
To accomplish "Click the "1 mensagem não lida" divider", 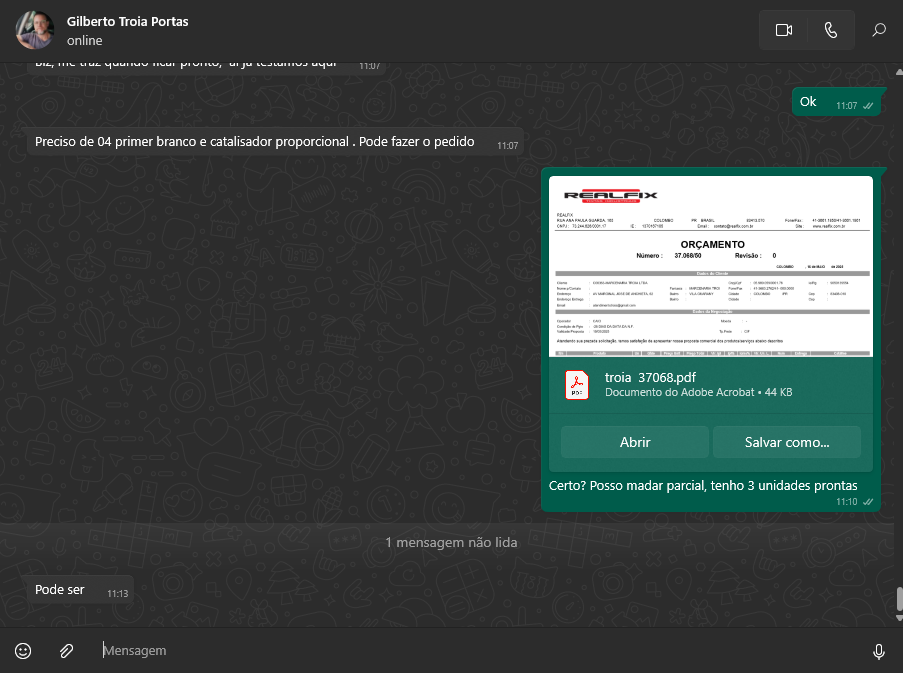I will tap(451, 542).
